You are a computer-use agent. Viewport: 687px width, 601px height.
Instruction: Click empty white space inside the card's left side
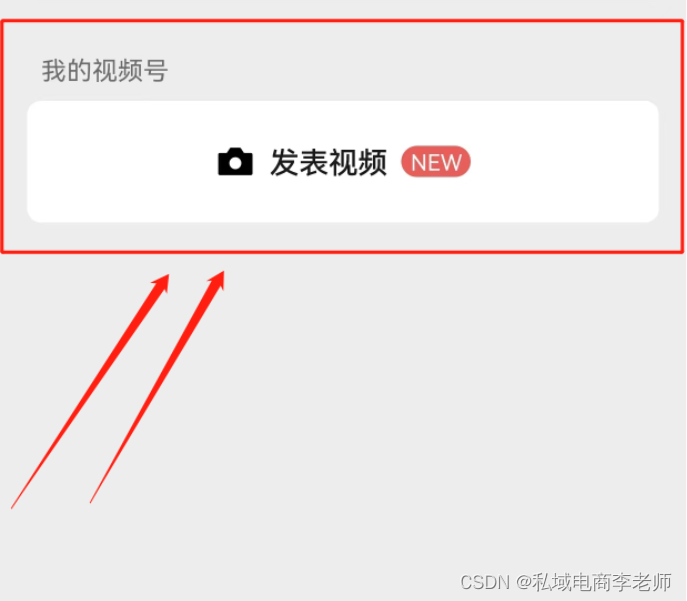[x=118, y=162]
